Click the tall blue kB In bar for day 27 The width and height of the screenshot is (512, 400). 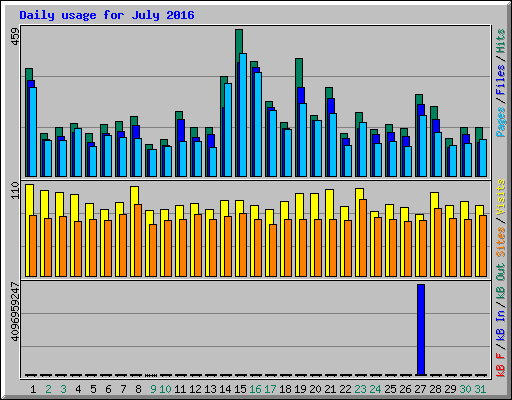[x=421, y=330]
